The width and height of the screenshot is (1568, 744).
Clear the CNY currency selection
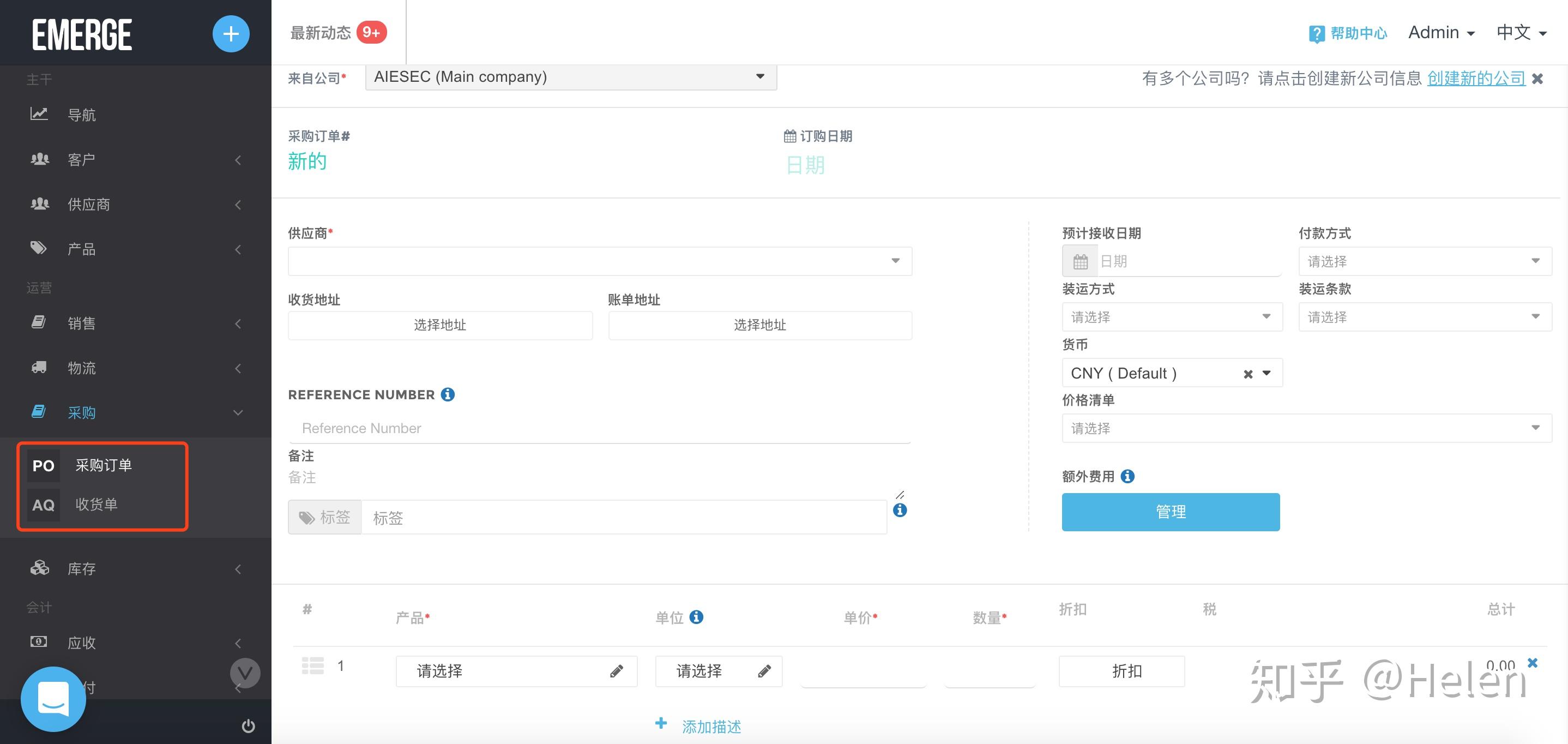click(x=1248, y=374)
